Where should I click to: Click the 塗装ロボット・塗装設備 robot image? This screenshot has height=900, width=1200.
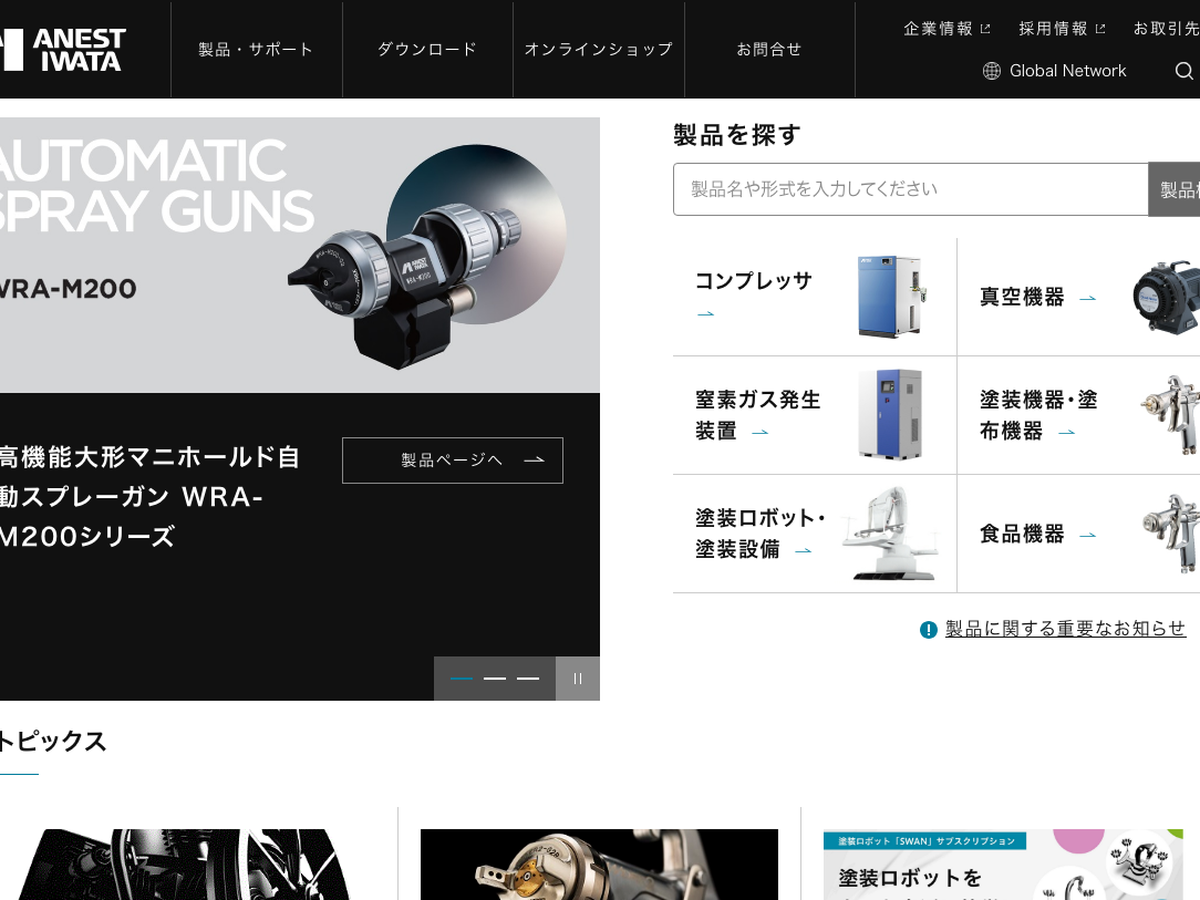pyautogui.click(x=889, y=533)
